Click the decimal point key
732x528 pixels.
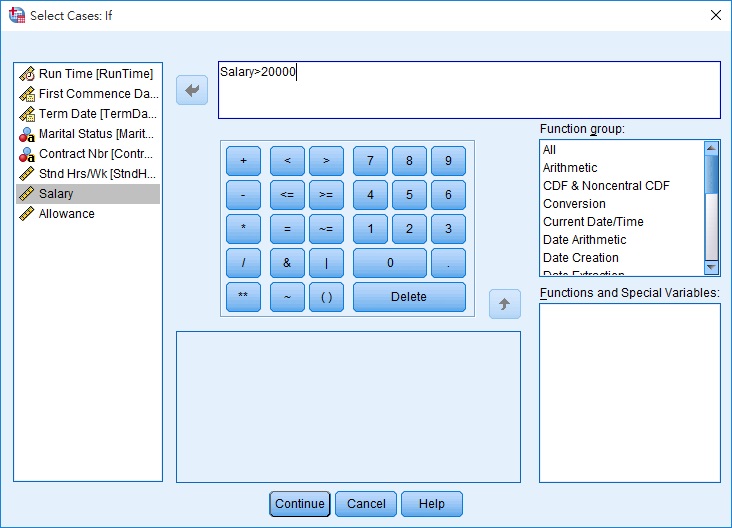448,263
